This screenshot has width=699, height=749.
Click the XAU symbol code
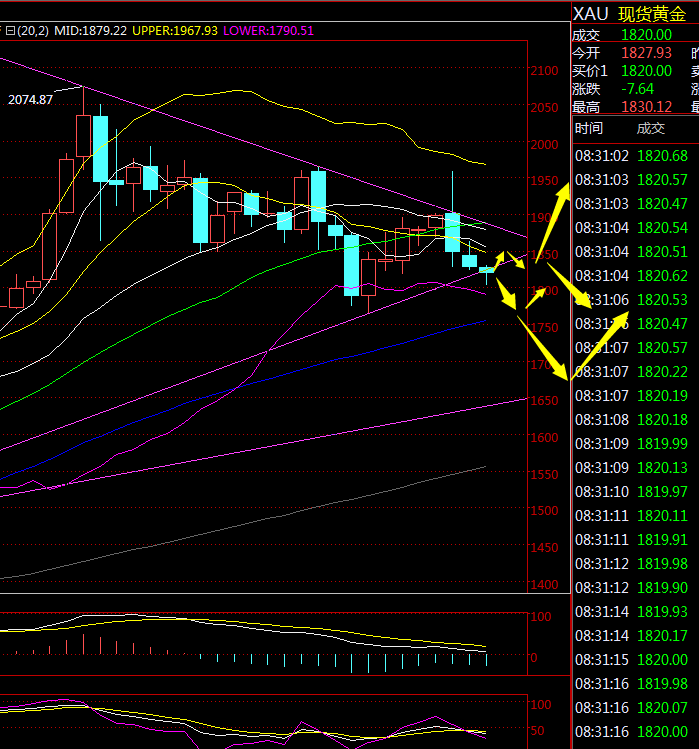point(589,14)
